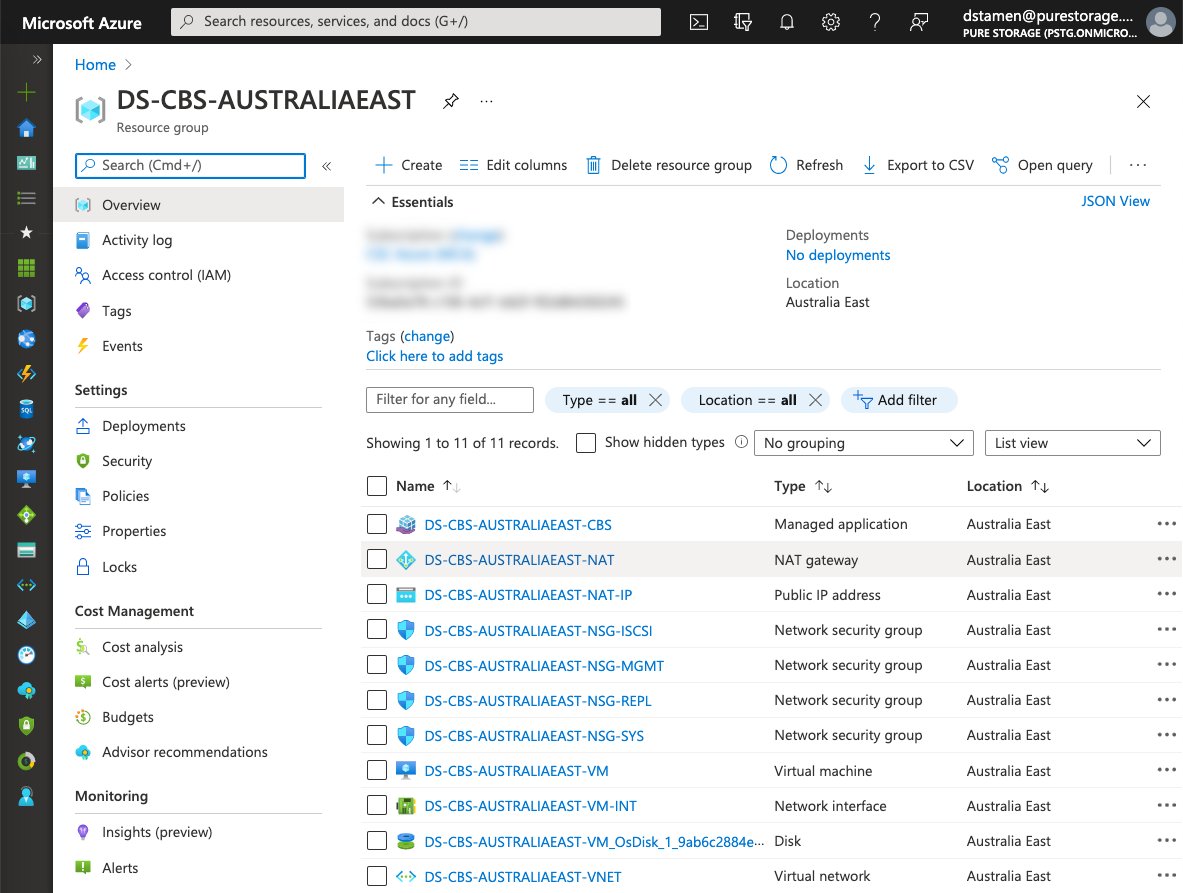
Task: Click the account avatar picture
Action: 1160,22
